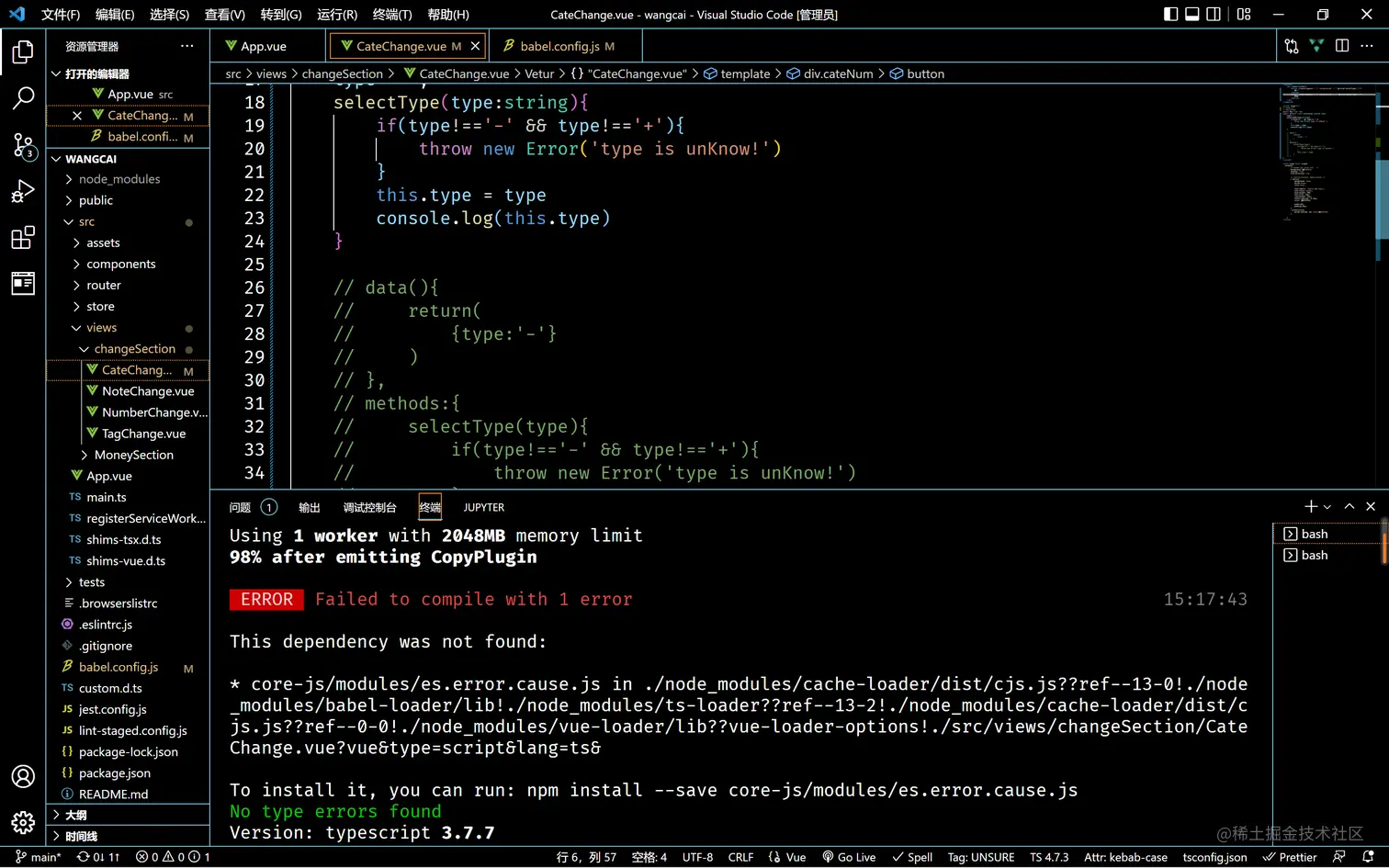1389x868 pixels.
Task: Toggle the Spell checker in the status bar
Action: [912, 857]
